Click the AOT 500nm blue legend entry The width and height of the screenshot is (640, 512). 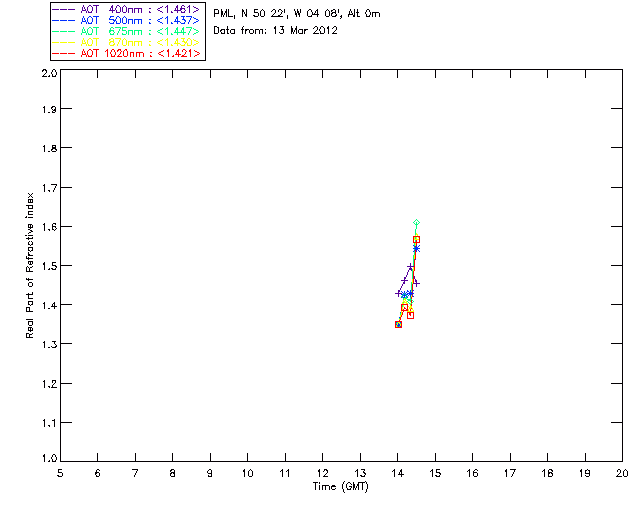(126, 20)
